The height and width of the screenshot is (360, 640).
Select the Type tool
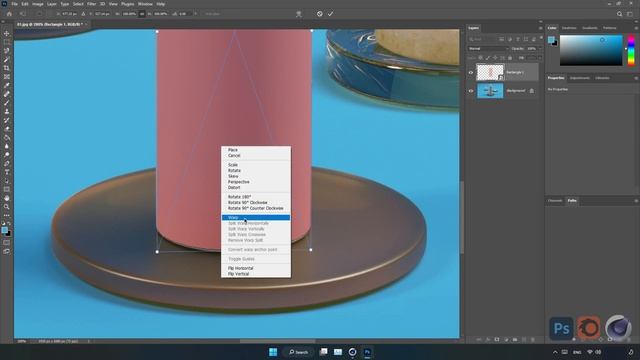point(7,172)
